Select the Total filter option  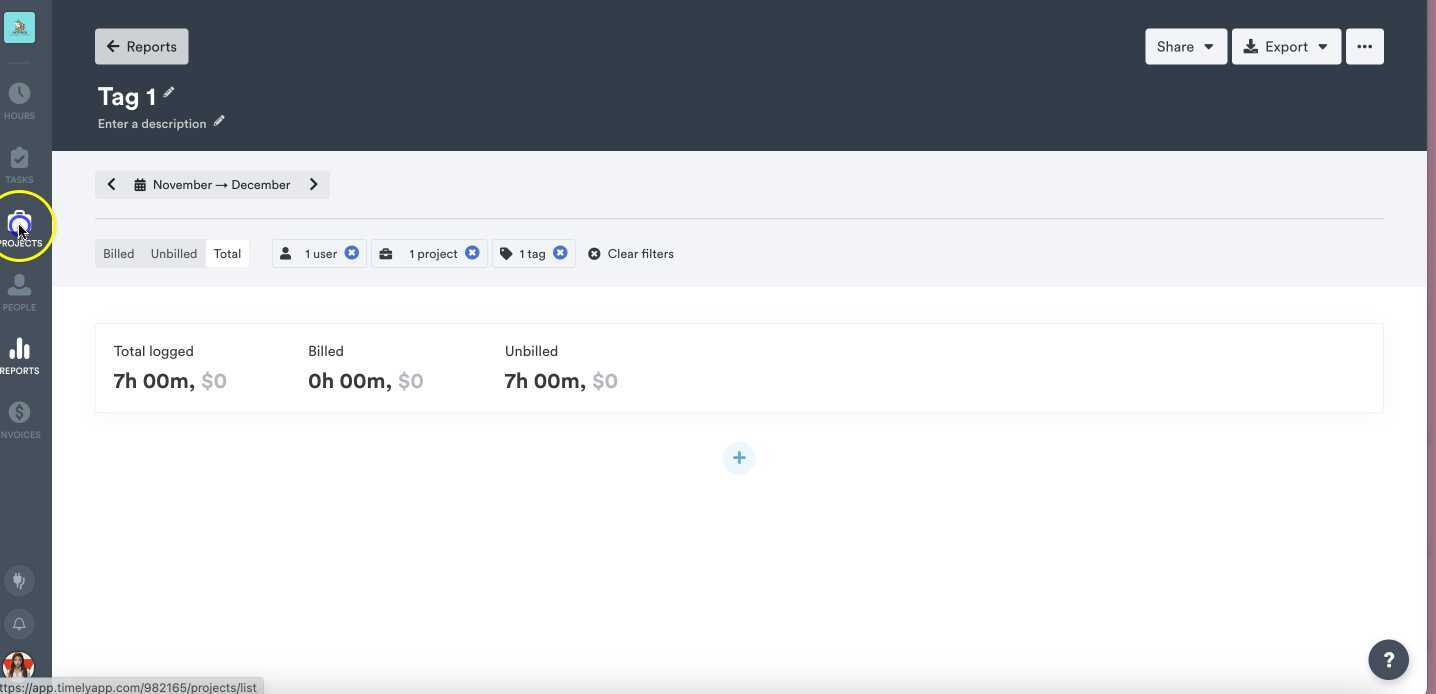[x=227, y=253]
